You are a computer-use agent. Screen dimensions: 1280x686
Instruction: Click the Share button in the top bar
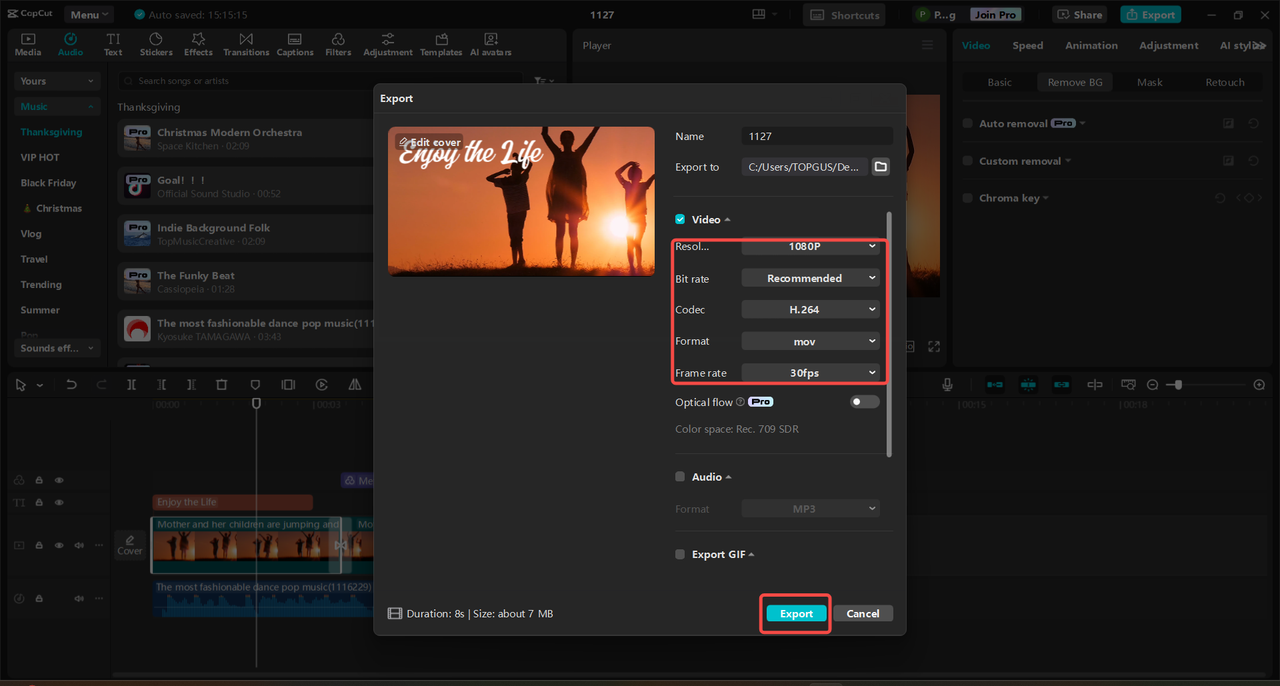coord(1080,15)
